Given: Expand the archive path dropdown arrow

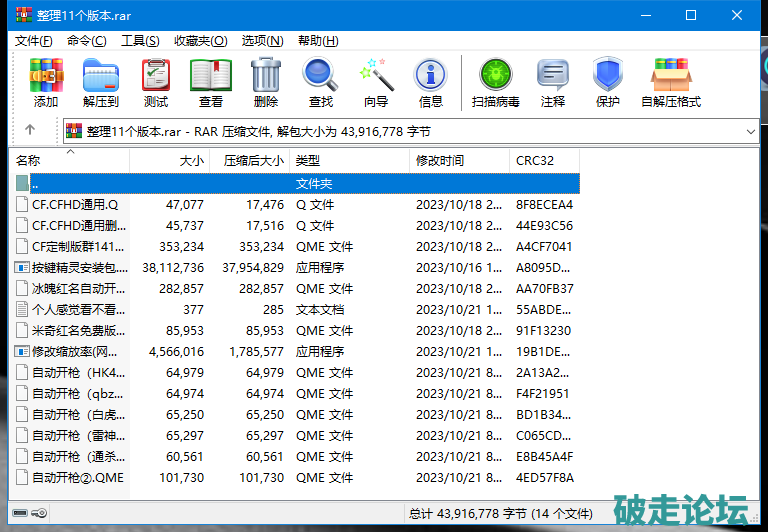Looking at the screenshot, I should point(751,131).
